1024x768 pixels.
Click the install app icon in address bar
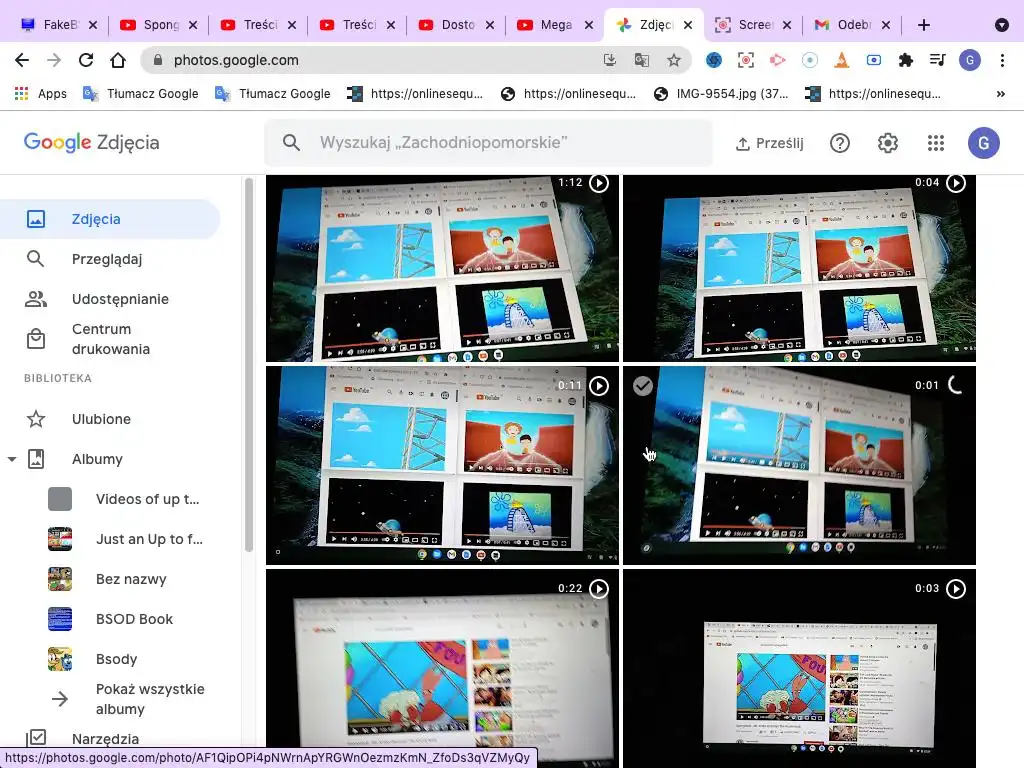tap(609, 60)
